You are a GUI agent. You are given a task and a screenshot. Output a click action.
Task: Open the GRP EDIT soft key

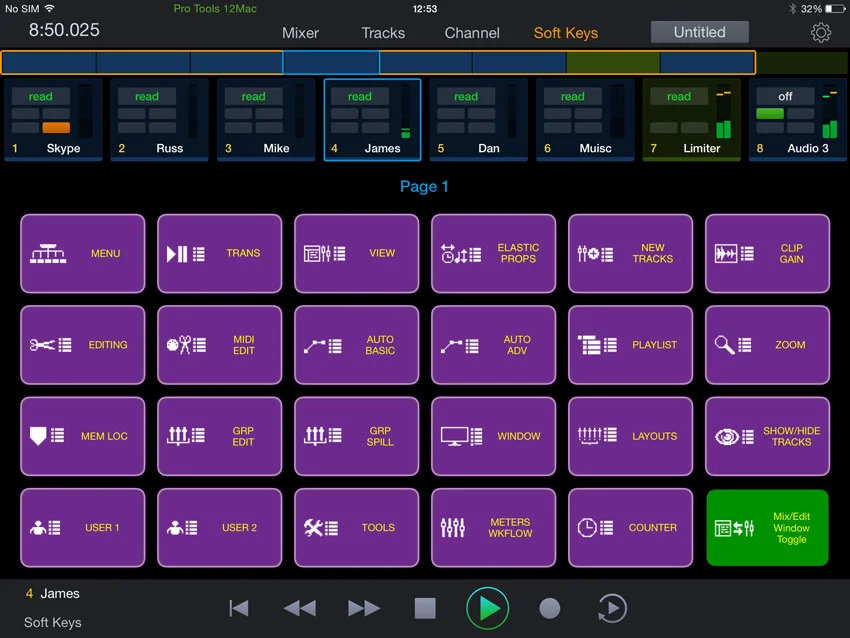(x=220, y=436)
